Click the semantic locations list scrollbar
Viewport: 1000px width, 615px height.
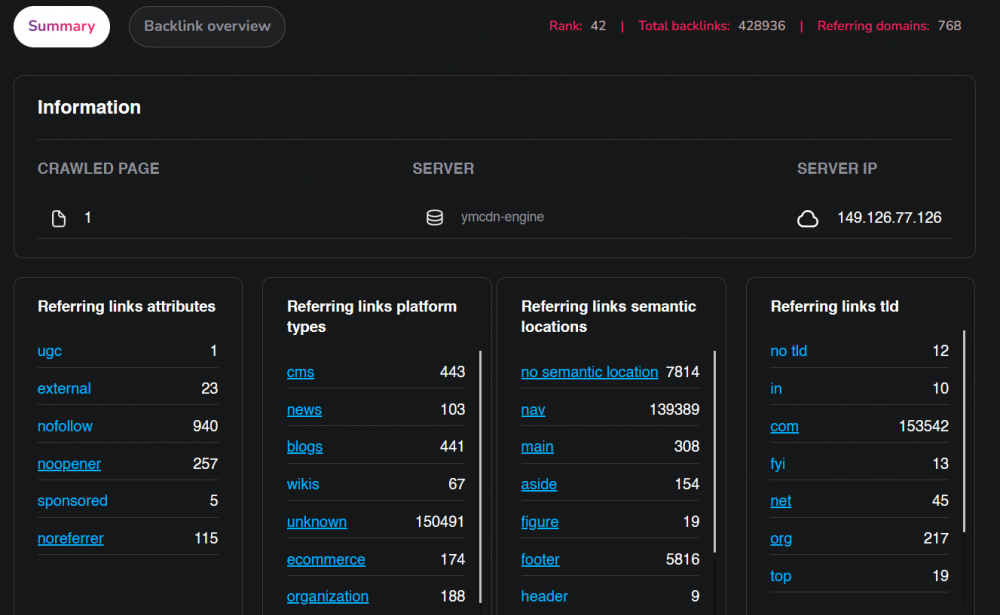pos(714,451)
